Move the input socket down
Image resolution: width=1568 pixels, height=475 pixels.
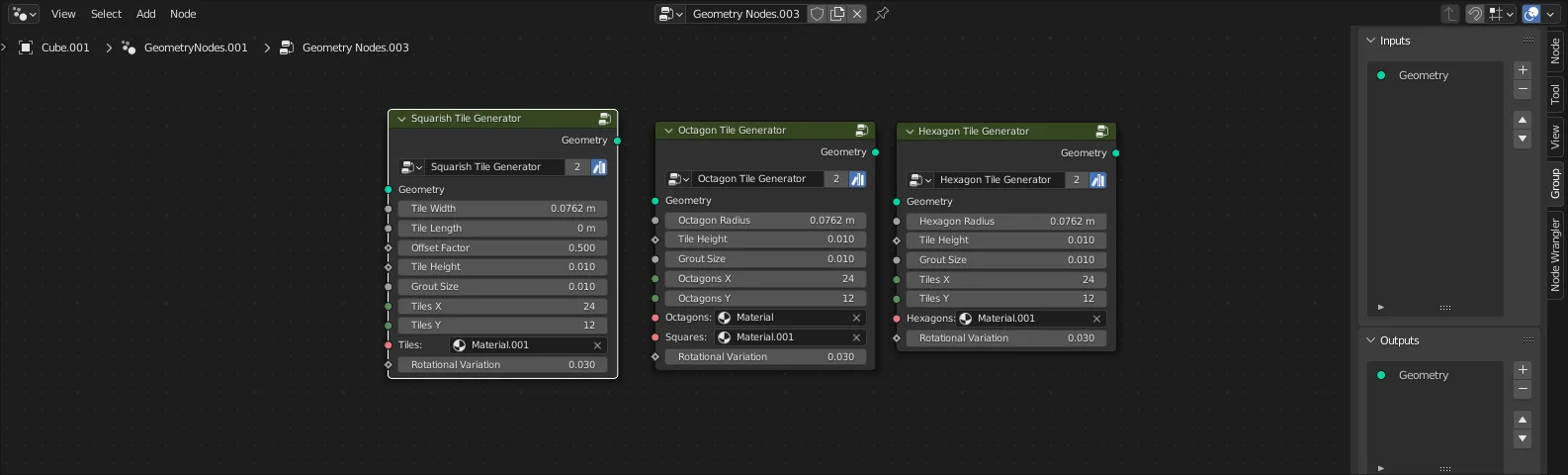click(x=1523, y=139)
